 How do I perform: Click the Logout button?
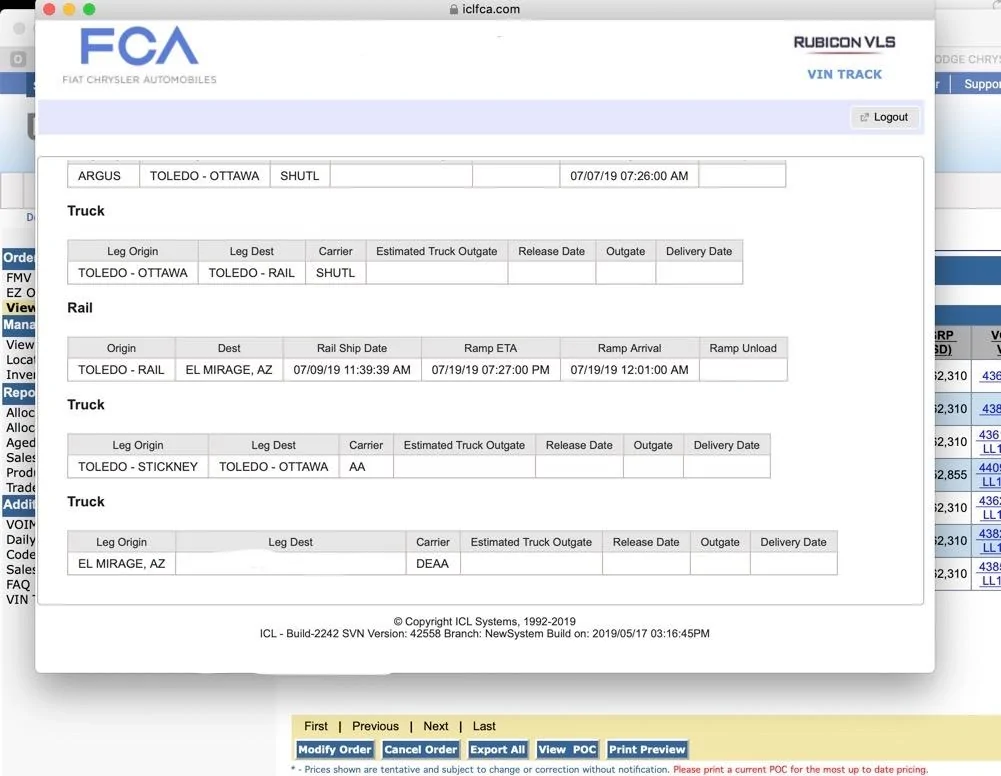point(885,117)
